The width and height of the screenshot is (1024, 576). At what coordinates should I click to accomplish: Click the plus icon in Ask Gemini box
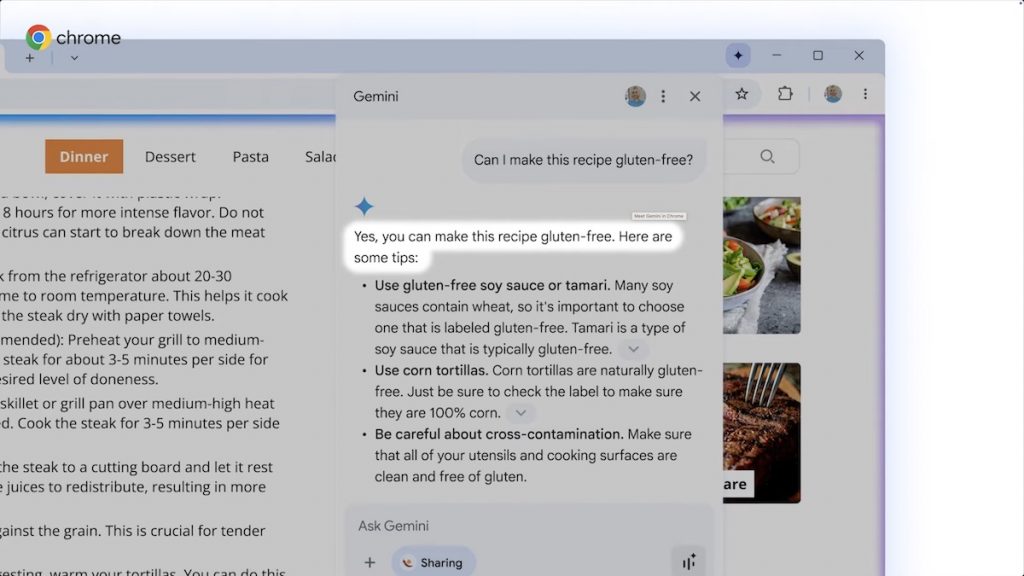coord(369,562)
